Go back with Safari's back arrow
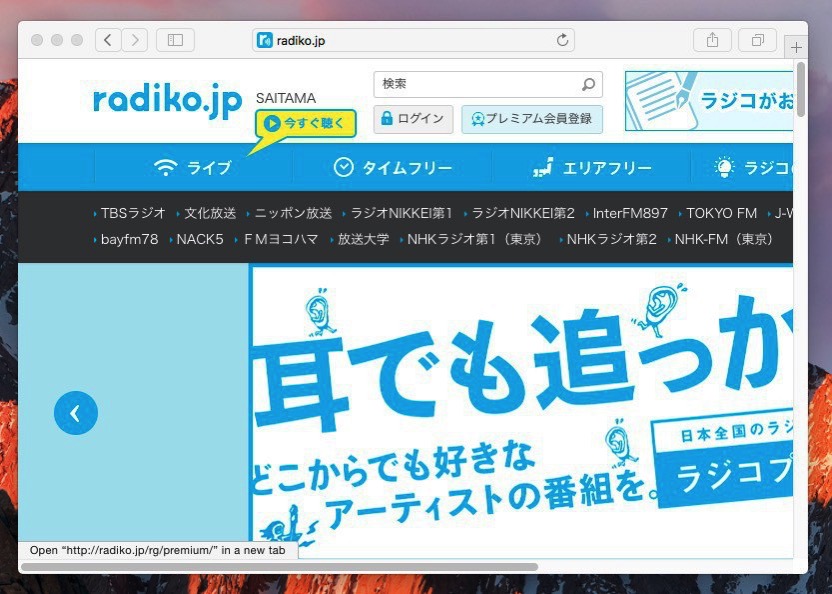Screen dimensions: 832x594 108,40
